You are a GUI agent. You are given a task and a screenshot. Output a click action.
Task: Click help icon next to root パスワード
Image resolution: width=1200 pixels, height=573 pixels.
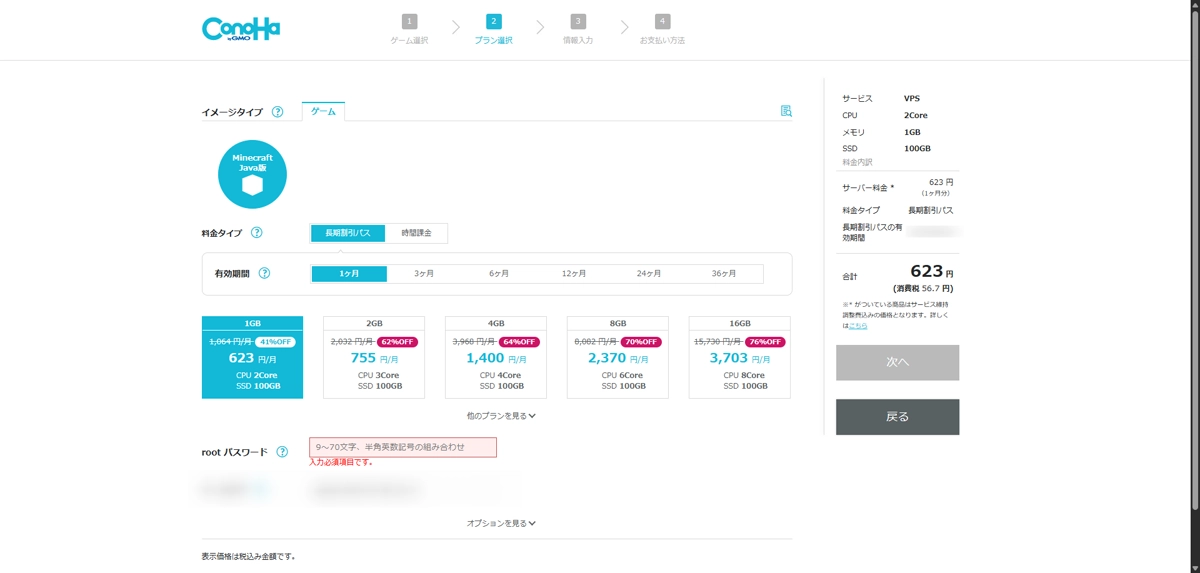(x=282, y=452)
